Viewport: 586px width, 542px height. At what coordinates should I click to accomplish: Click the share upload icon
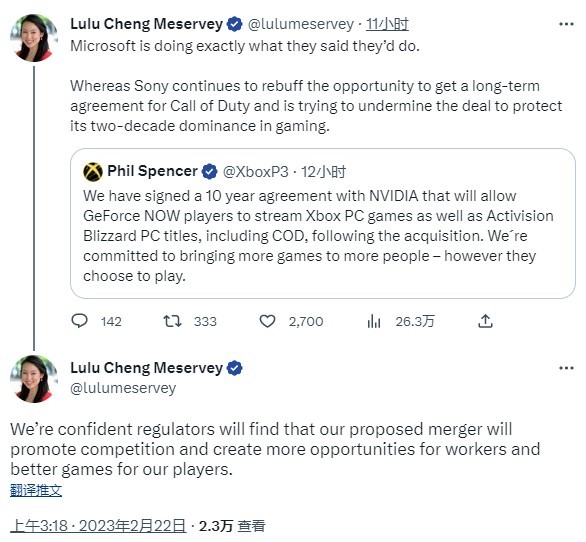(x=485, y=321)
